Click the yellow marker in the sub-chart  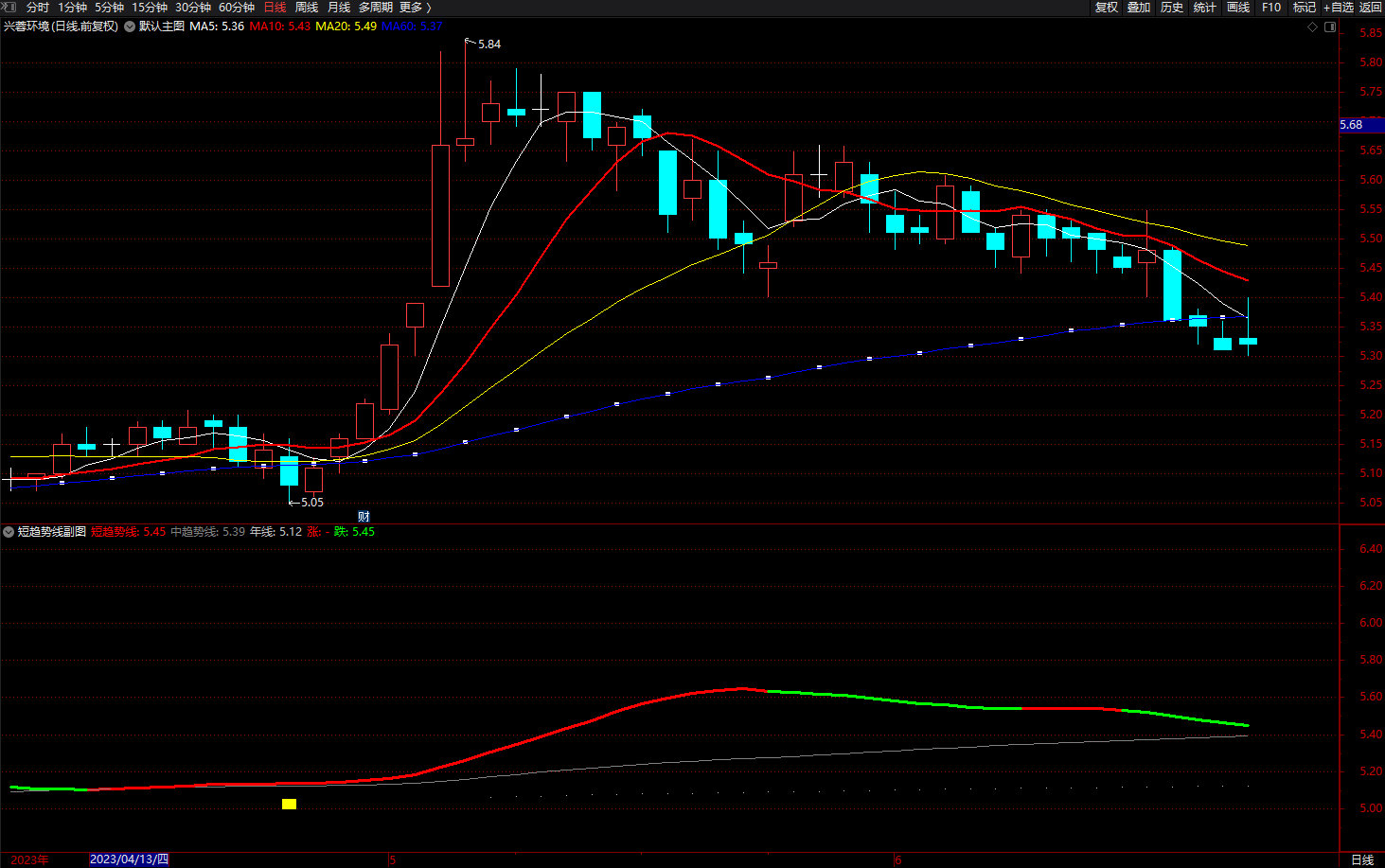(x=289, y=805)
